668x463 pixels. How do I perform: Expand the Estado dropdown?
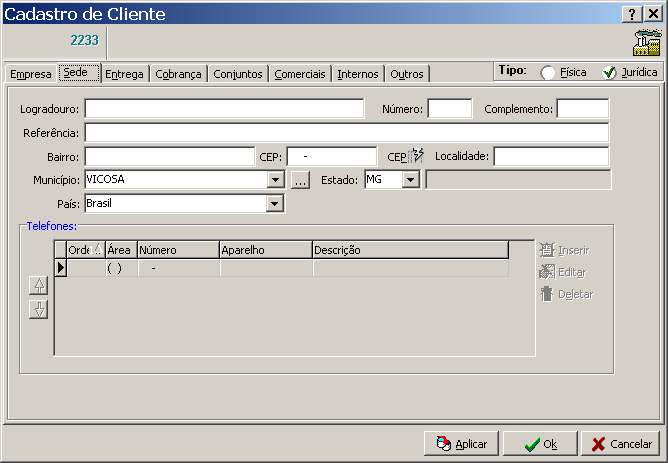click(410, 180)
